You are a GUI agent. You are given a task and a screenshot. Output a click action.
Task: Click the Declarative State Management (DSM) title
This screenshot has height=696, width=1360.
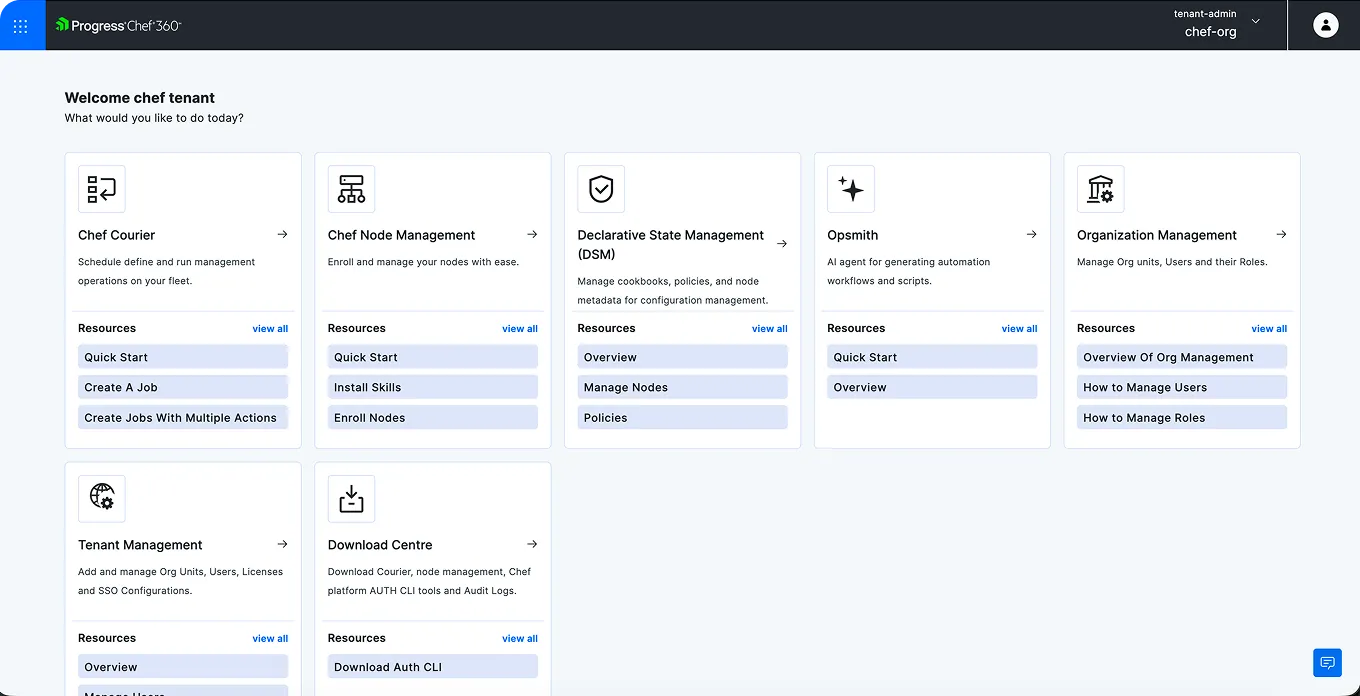pyautogui.click(x=671, y=244)
